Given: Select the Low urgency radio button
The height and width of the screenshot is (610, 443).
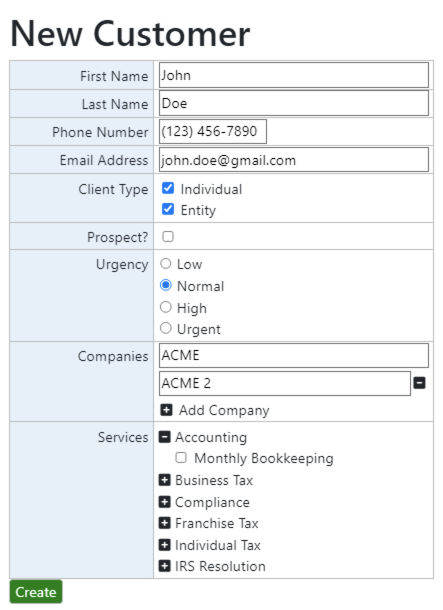Looking at the screenshot, I should (166, 264).
